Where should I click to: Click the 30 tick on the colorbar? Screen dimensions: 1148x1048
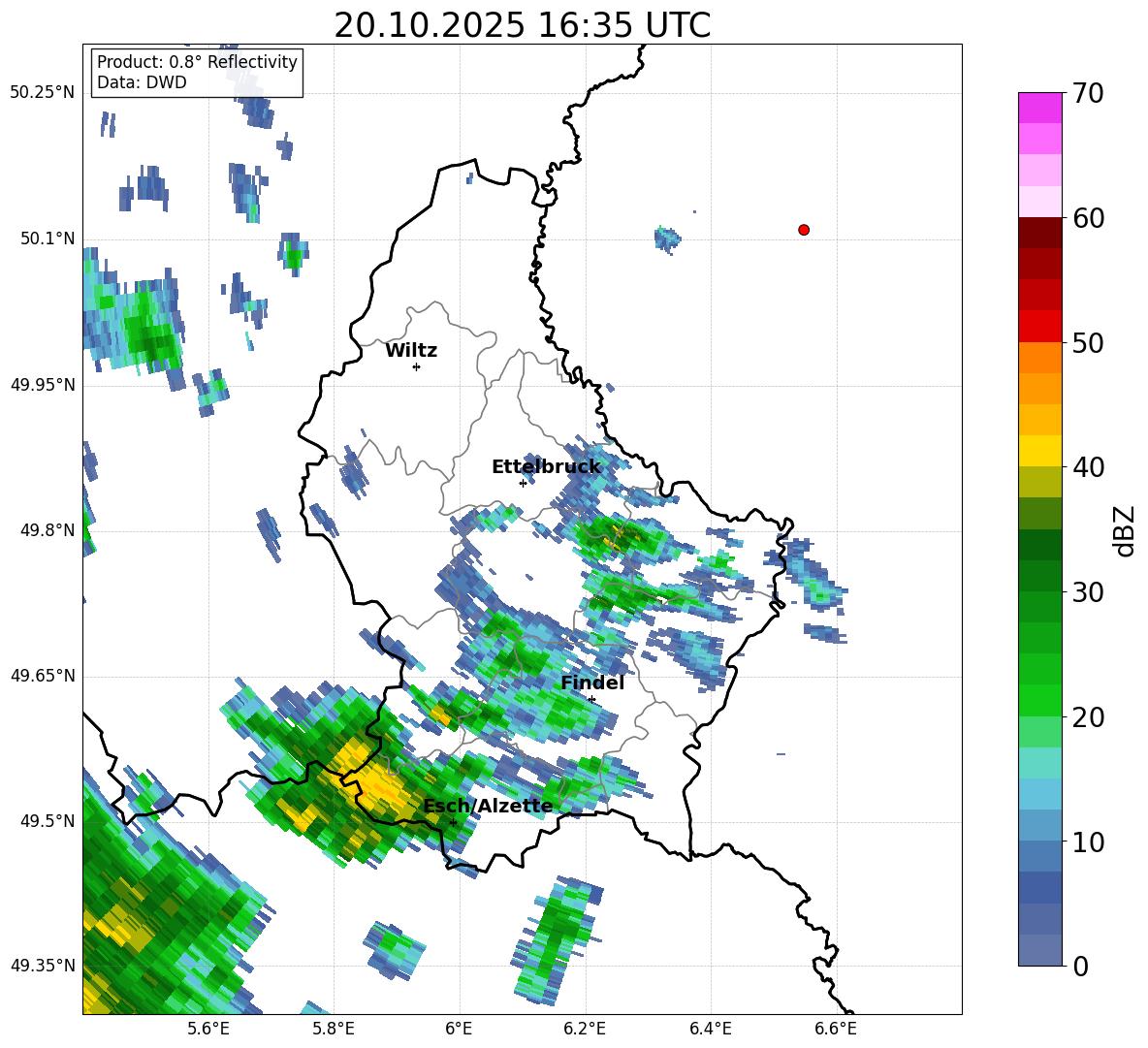[x=1088, y=592]
